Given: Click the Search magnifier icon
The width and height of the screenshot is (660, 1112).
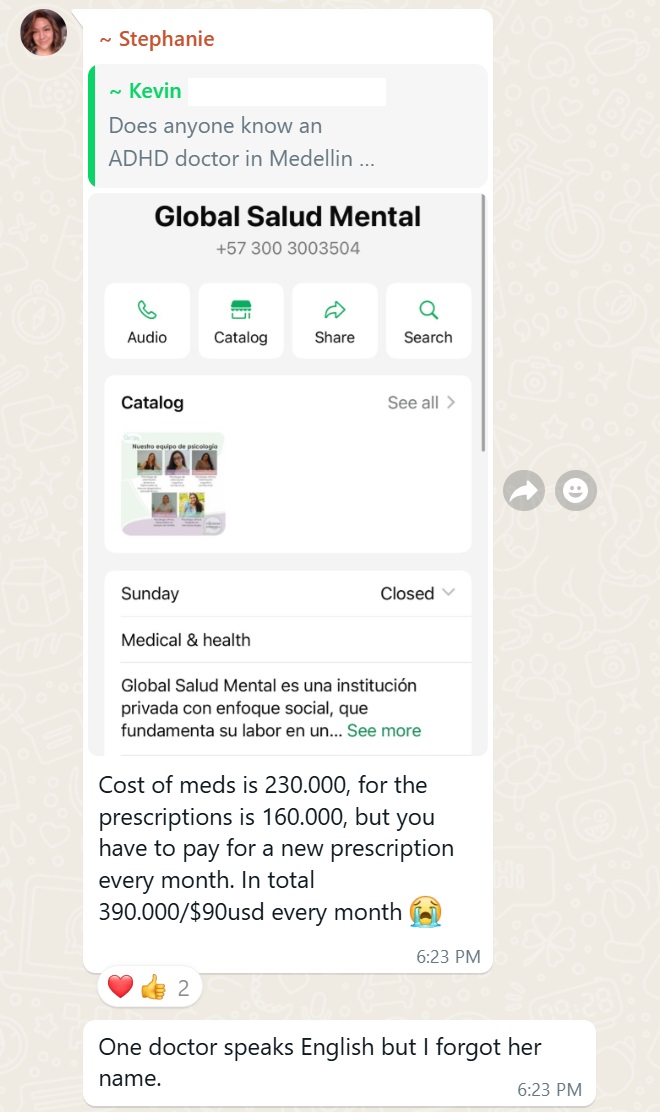Looking at the screenshot, I should (x=428, y=309).
